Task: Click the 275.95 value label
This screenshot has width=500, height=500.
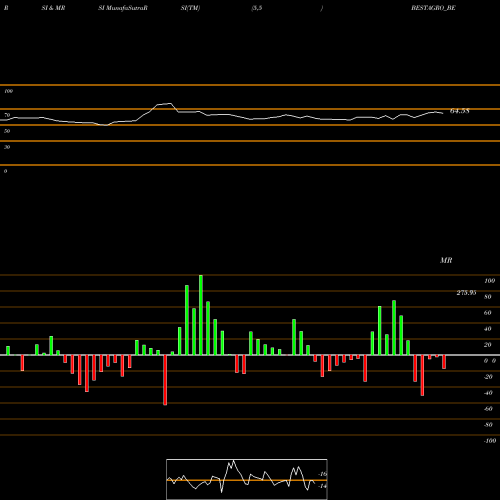Action: pyautogui.click(x=466, y=293)
